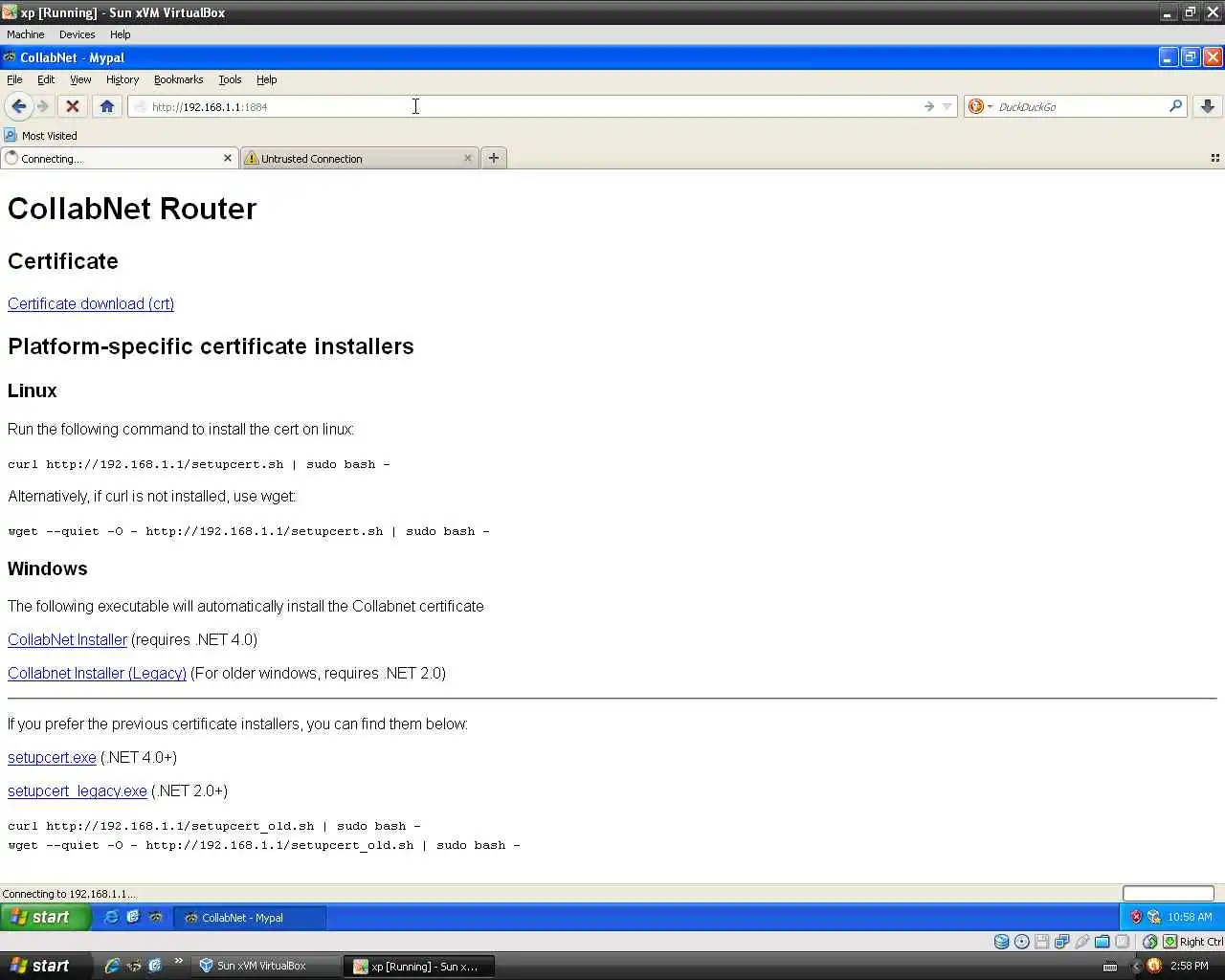Open VirtualBox Devices menu
The height and width of the screenshot is (980, 1225).
77,34
